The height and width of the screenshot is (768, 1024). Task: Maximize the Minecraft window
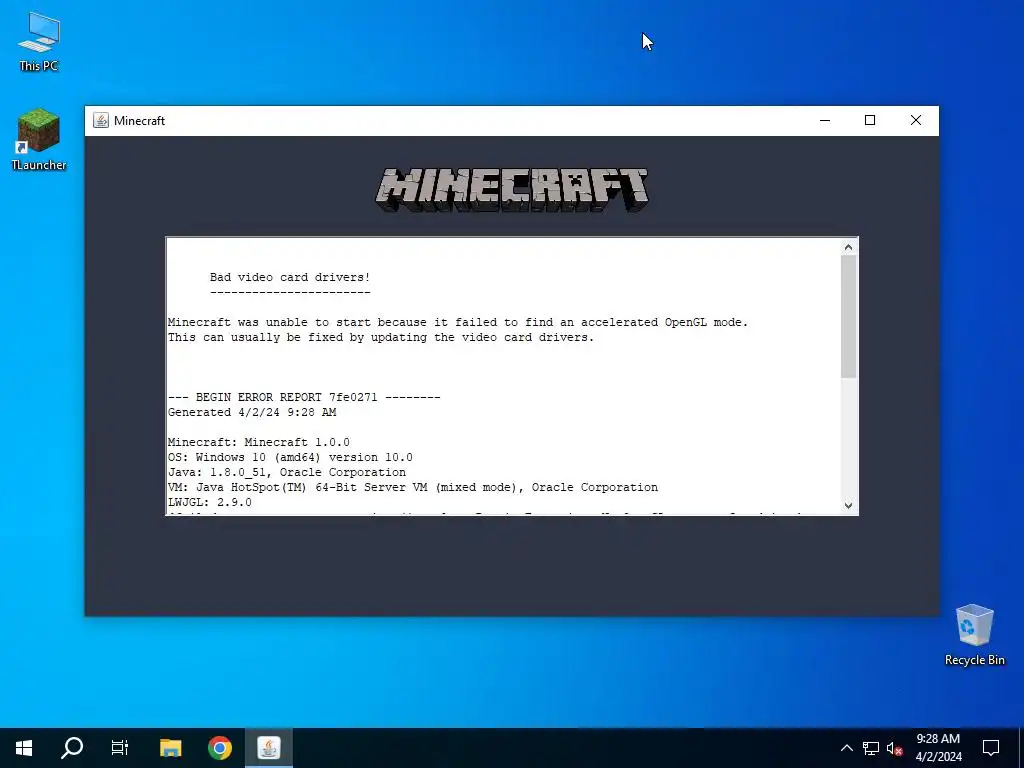pos(870,120)
